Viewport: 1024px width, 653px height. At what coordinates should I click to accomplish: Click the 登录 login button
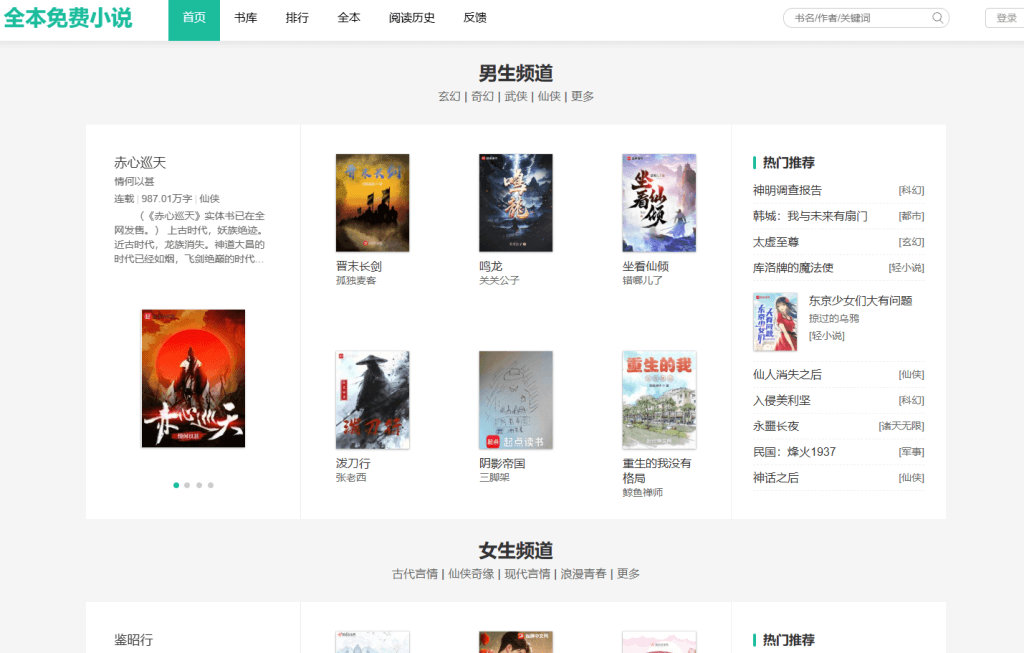pos(1005,18)
